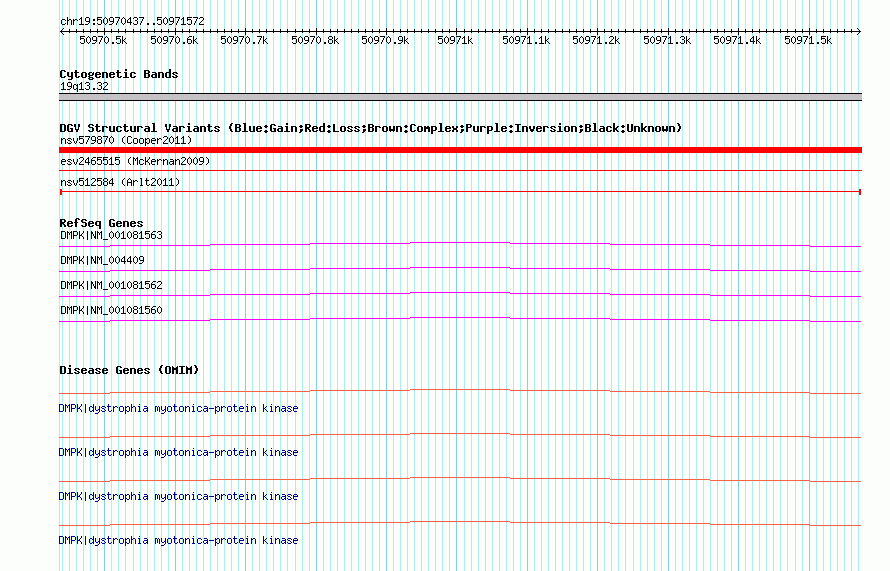Click the red nsv512584 variant line
Viewport: 890px width, 571px height.
click(x=460, y=192)
